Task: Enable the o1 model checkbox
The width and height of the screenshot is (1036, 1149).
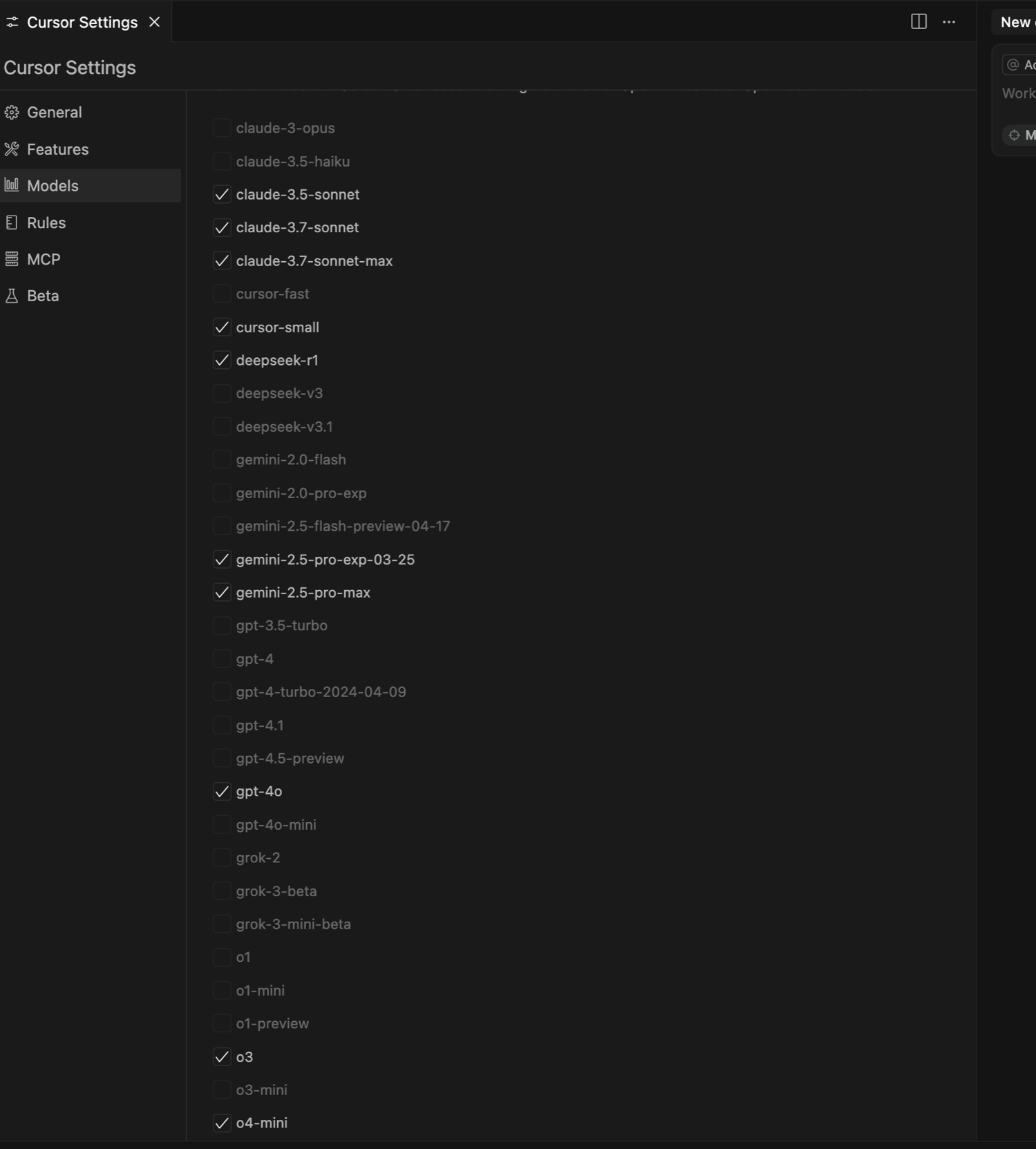Action: (x=222, y=957)
